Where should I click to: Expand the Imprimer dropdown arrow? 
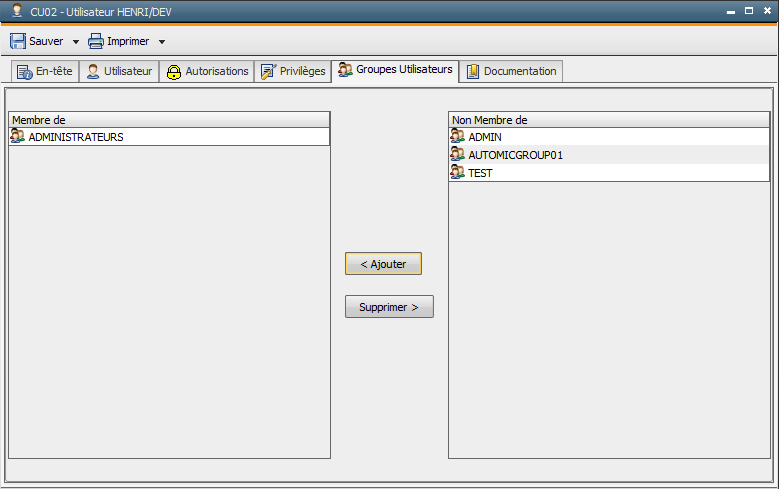pos(162,42)
